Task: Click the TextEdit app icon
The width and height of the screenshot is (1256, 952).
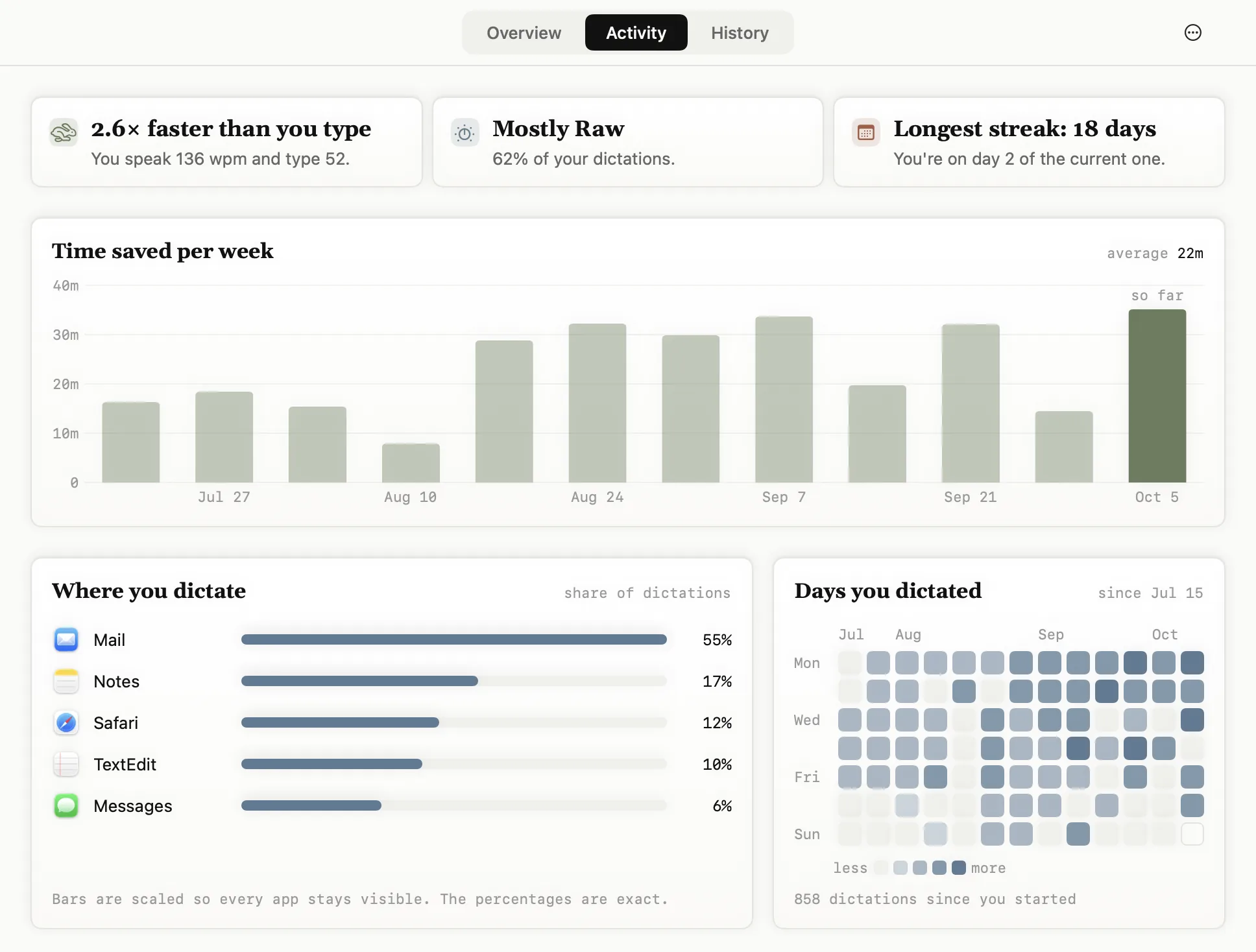Action: tap(66, 764)
